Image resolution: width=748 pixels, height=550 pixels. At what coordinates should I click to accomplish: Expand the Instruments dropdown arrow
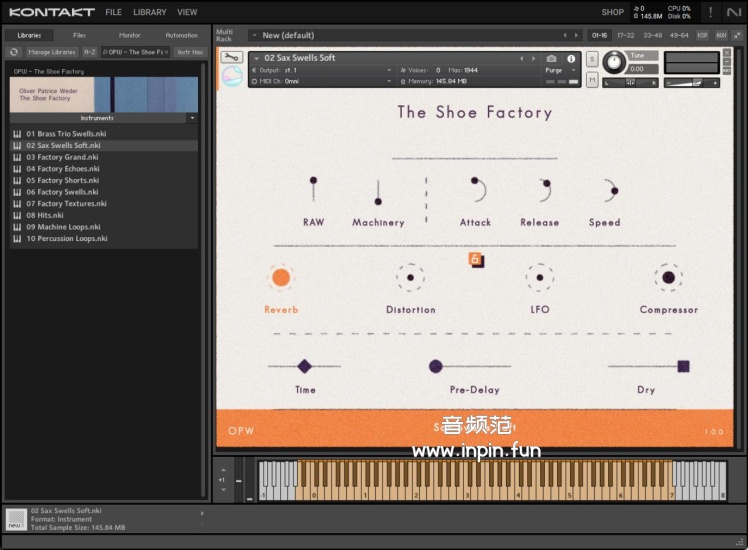[192, 118]
